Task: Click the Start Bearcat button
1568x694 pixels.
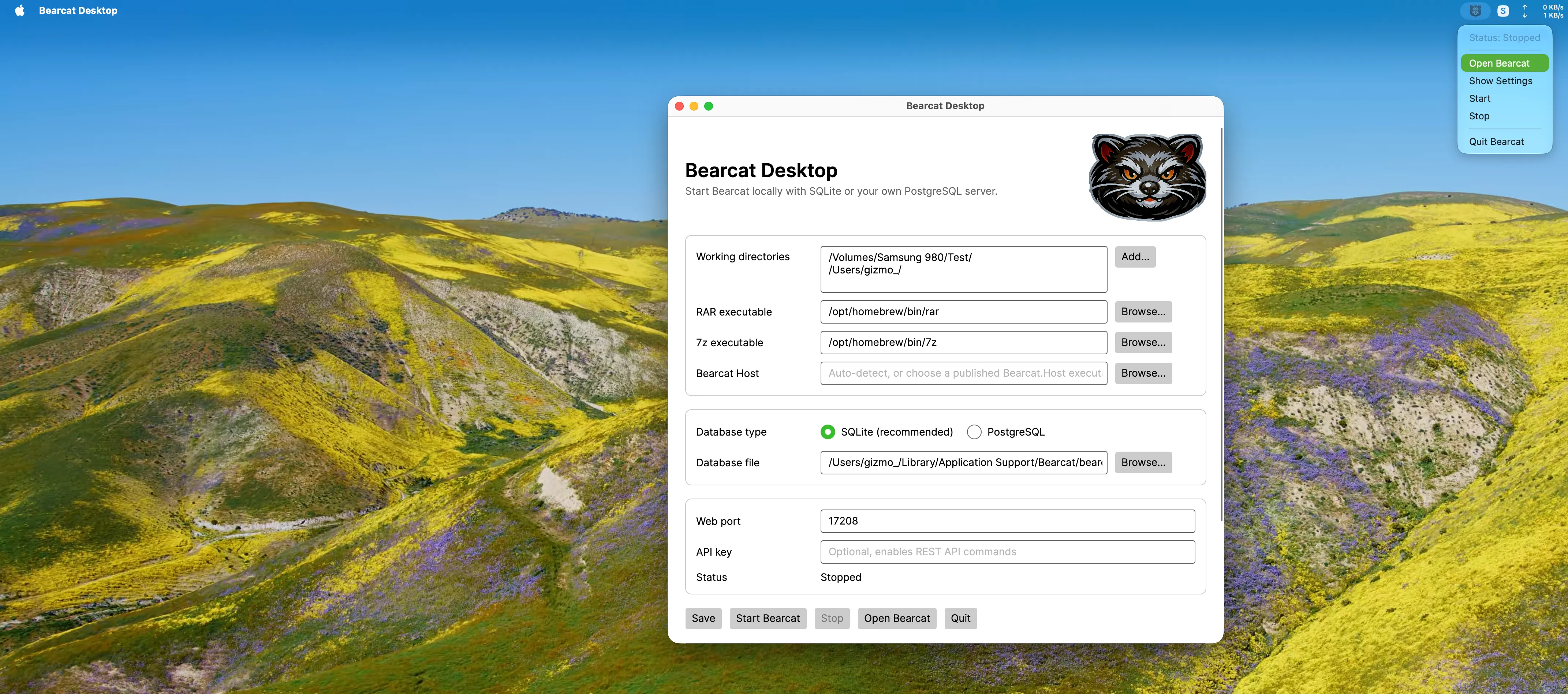Action: pyautogui.click(x=768, y=619)
